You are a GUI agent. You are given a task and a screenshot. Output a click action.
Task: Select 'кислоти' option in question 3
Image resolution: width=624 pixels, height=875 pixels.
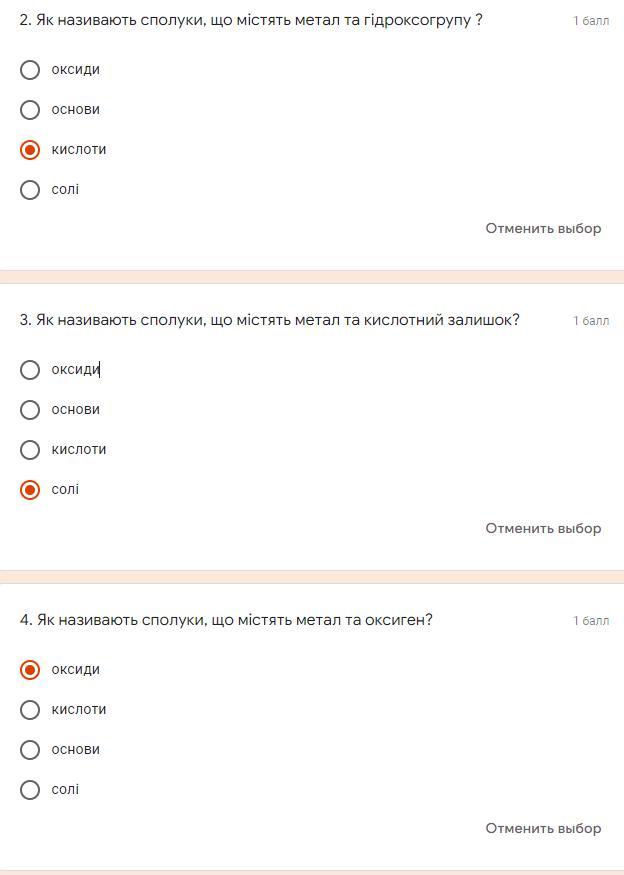(x=30, y=450)
